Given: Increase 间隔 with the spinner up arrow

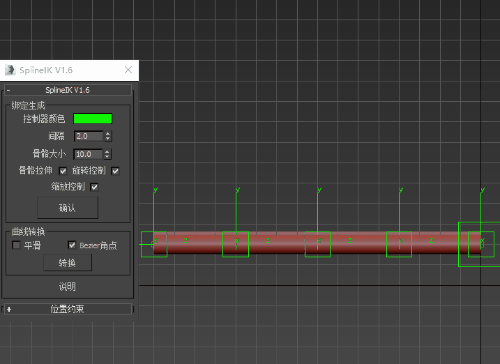Looking at the screenshot, I should pos(108,134).
